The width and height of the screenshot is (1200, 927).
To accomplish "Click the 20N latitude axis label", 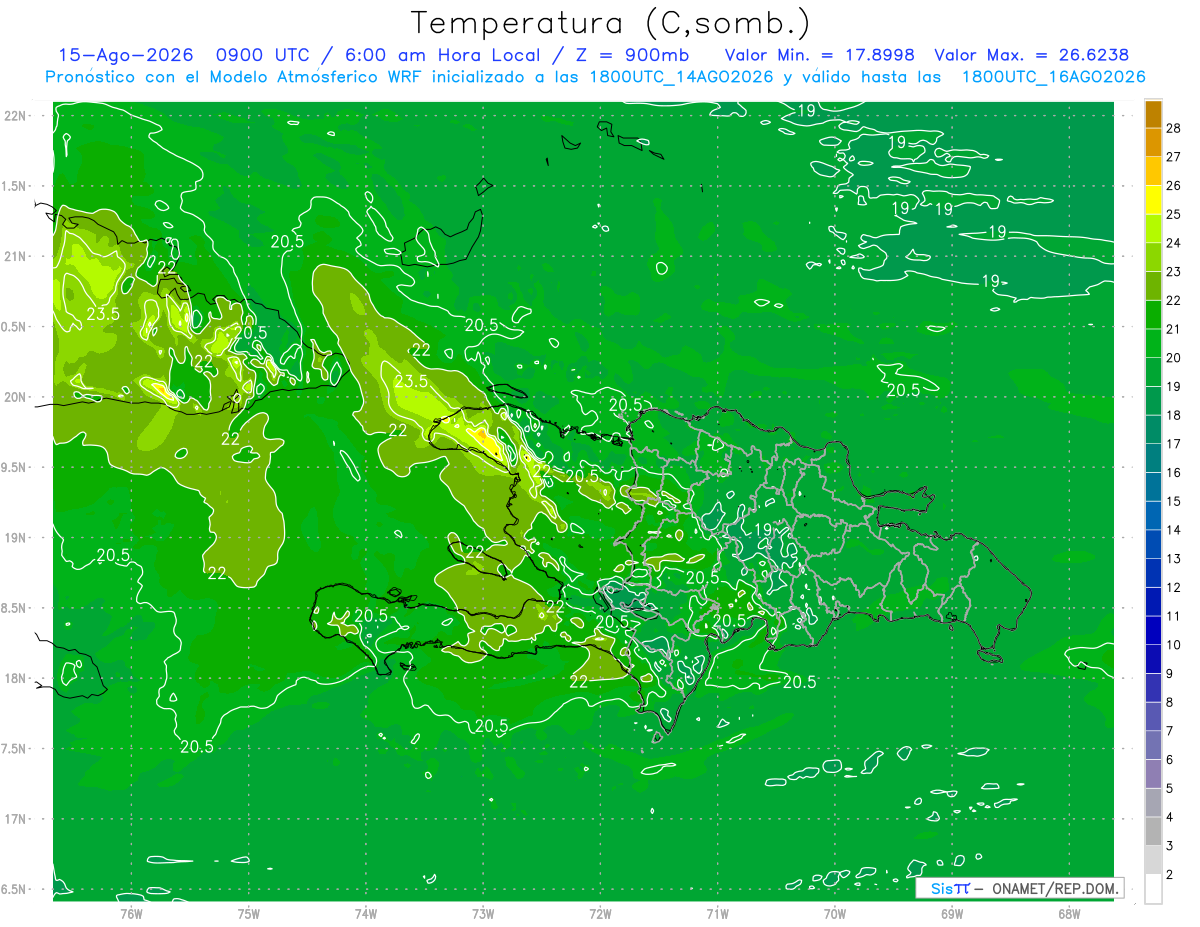I will click(x=16, y=397).
